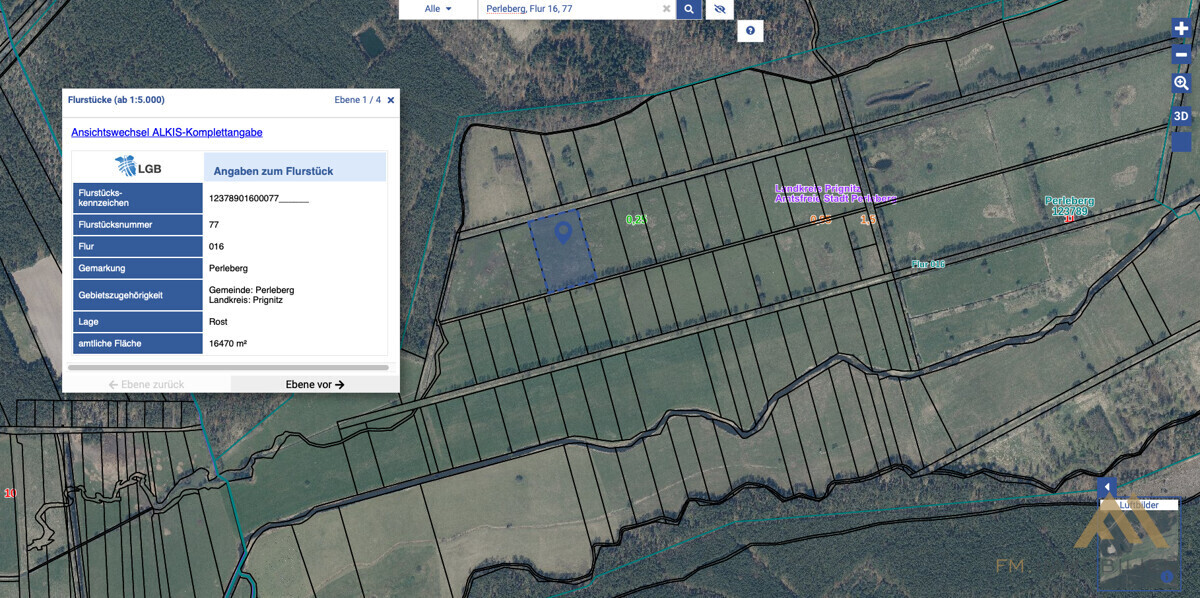
Task: Close the Flurstücke info panel
Action: point(391,100)
